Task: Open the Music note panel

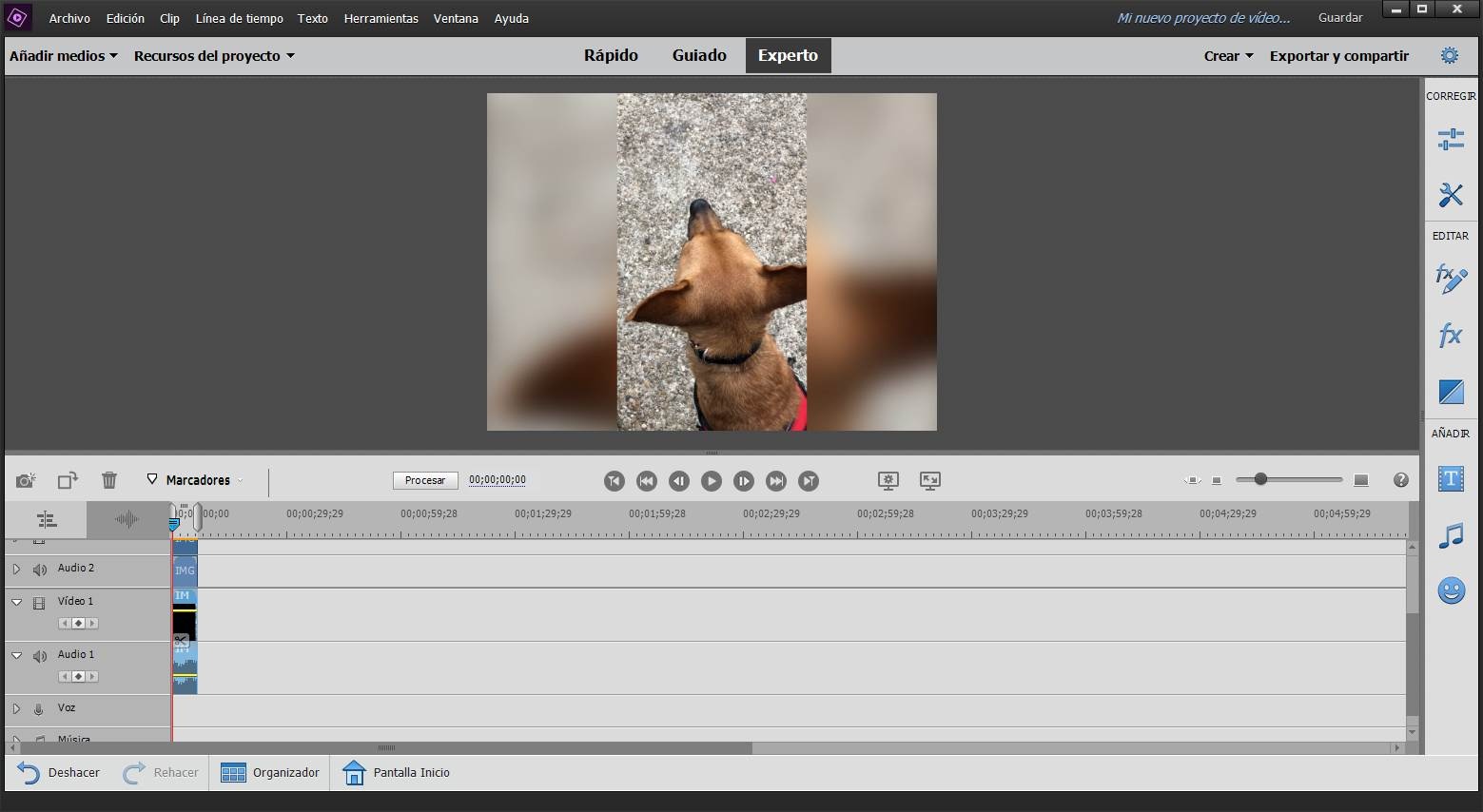Action: point(1450,535)
